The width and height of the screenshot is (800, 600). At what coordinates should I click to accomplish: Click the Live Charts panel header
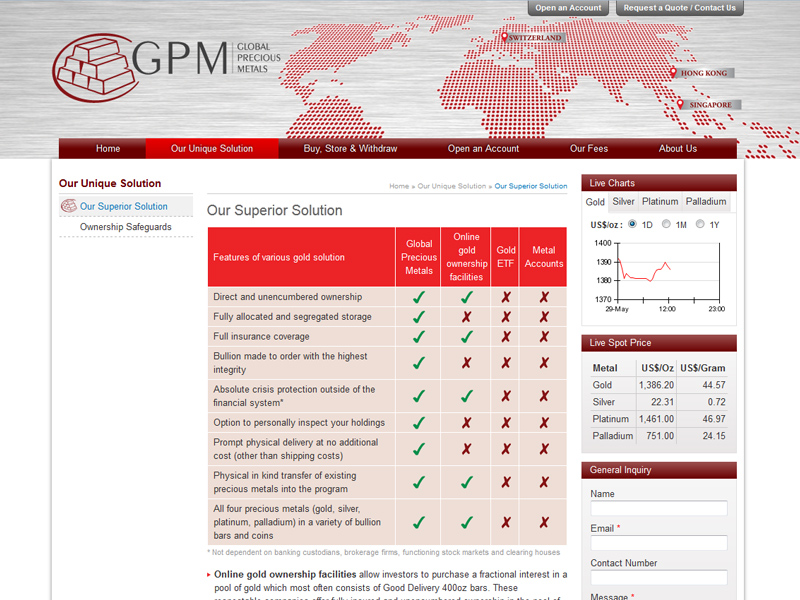click(x=659, y=183)
